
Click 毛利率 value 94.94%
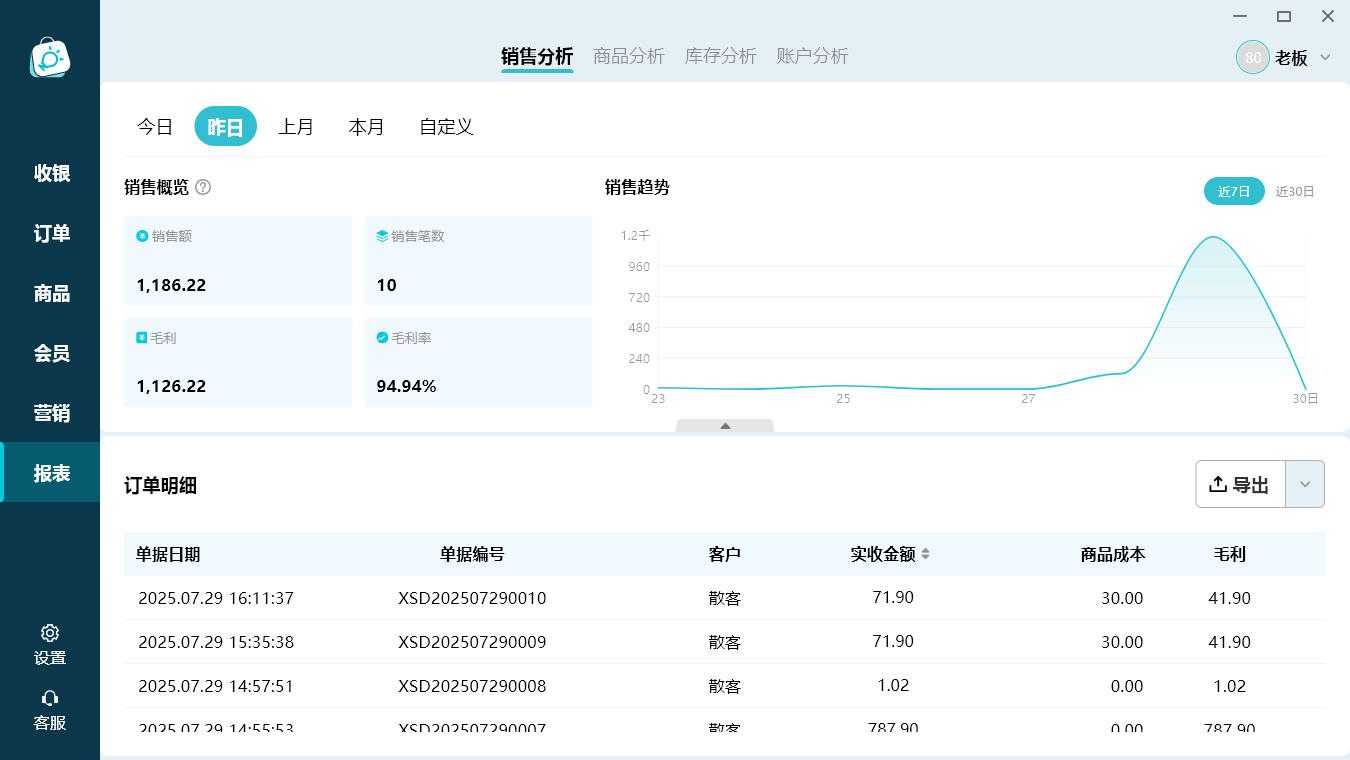click(x=406, y=386)
